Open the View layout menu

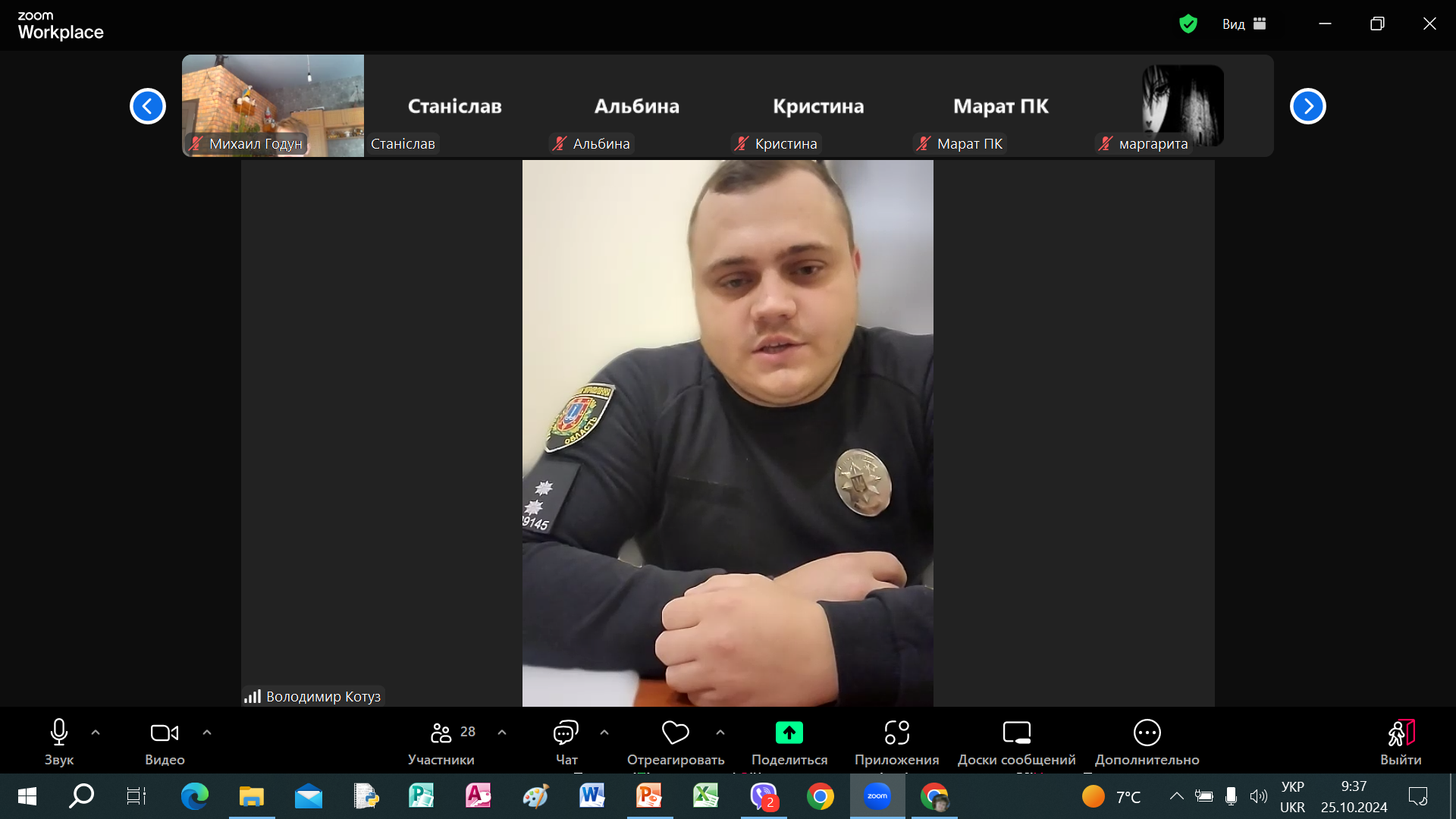point(1244,24)
